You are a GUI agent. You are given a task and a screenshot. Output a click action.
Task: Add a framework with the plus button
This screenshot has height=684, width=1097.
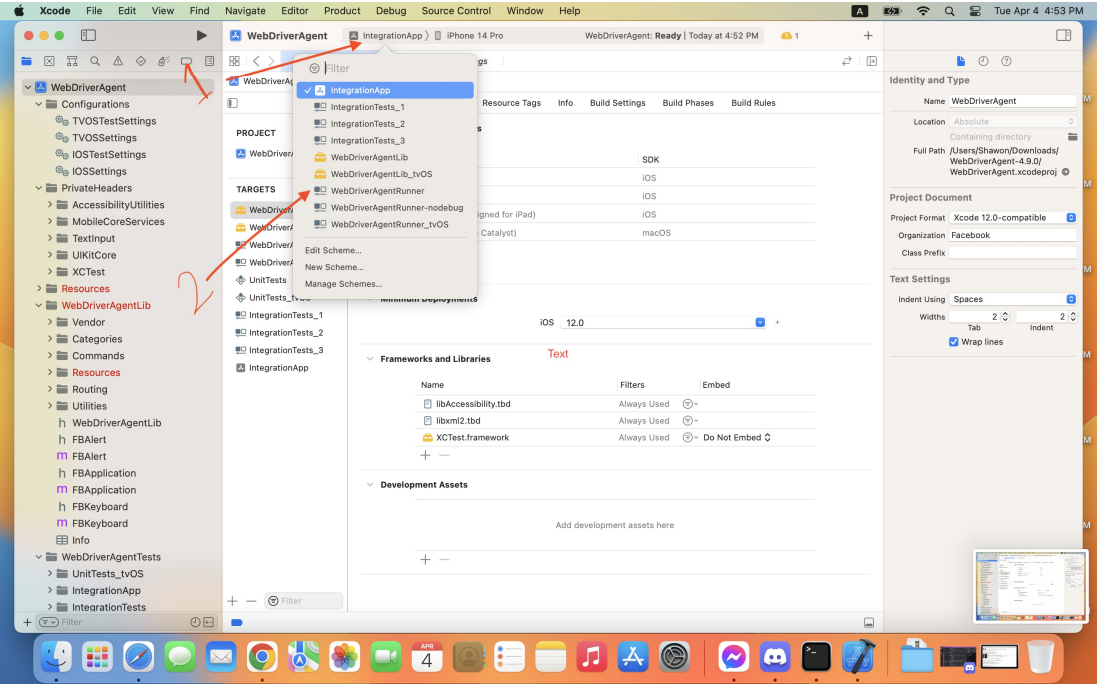coord(425,455)
